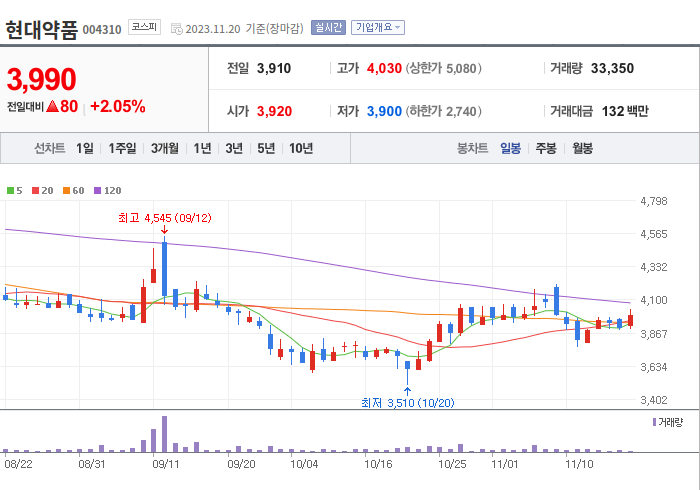Click the 코스피 market badge
700x490 pixels.
[144, 27]
